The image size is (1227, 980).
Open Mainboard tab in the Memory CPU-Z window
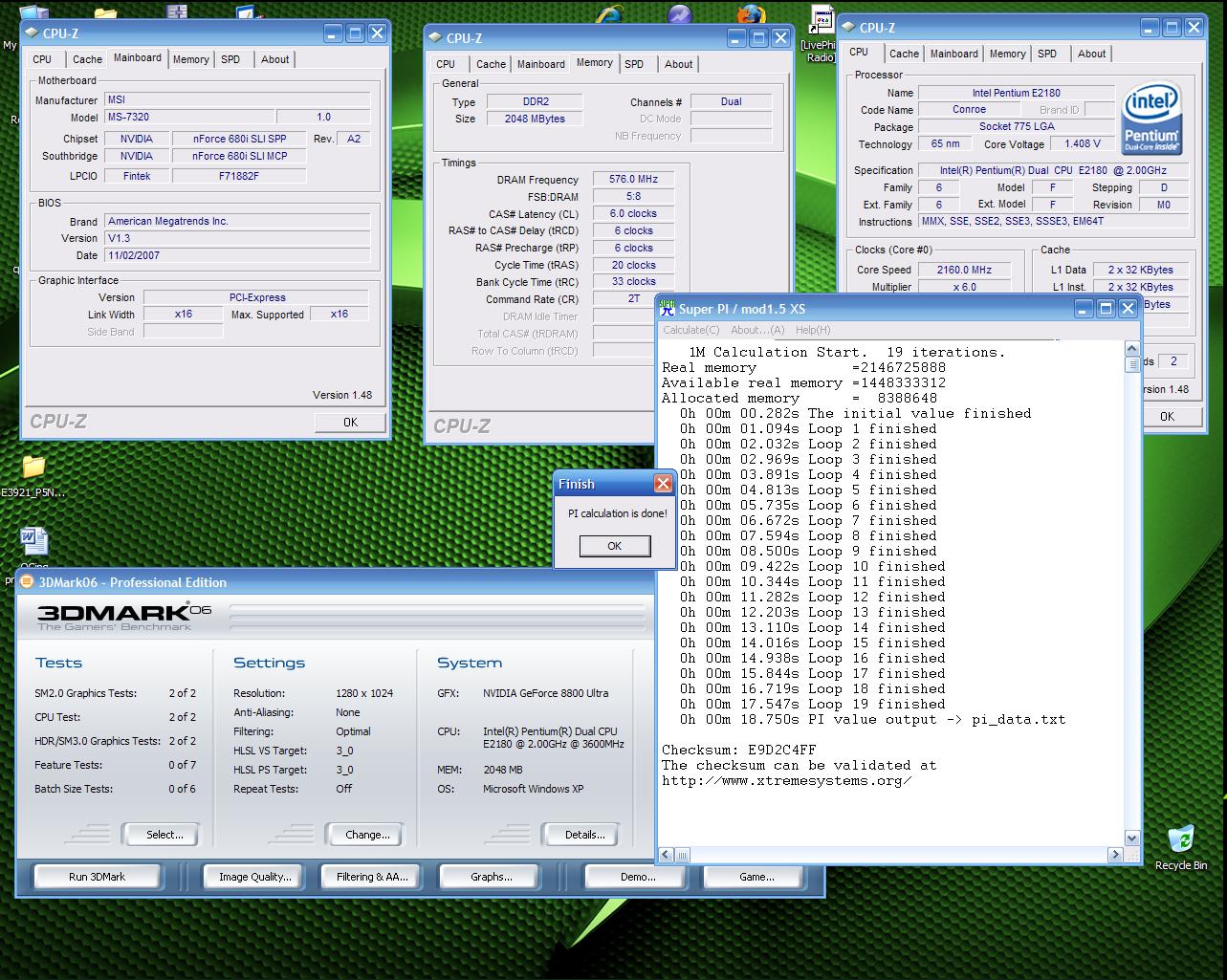tap(540, 64)
